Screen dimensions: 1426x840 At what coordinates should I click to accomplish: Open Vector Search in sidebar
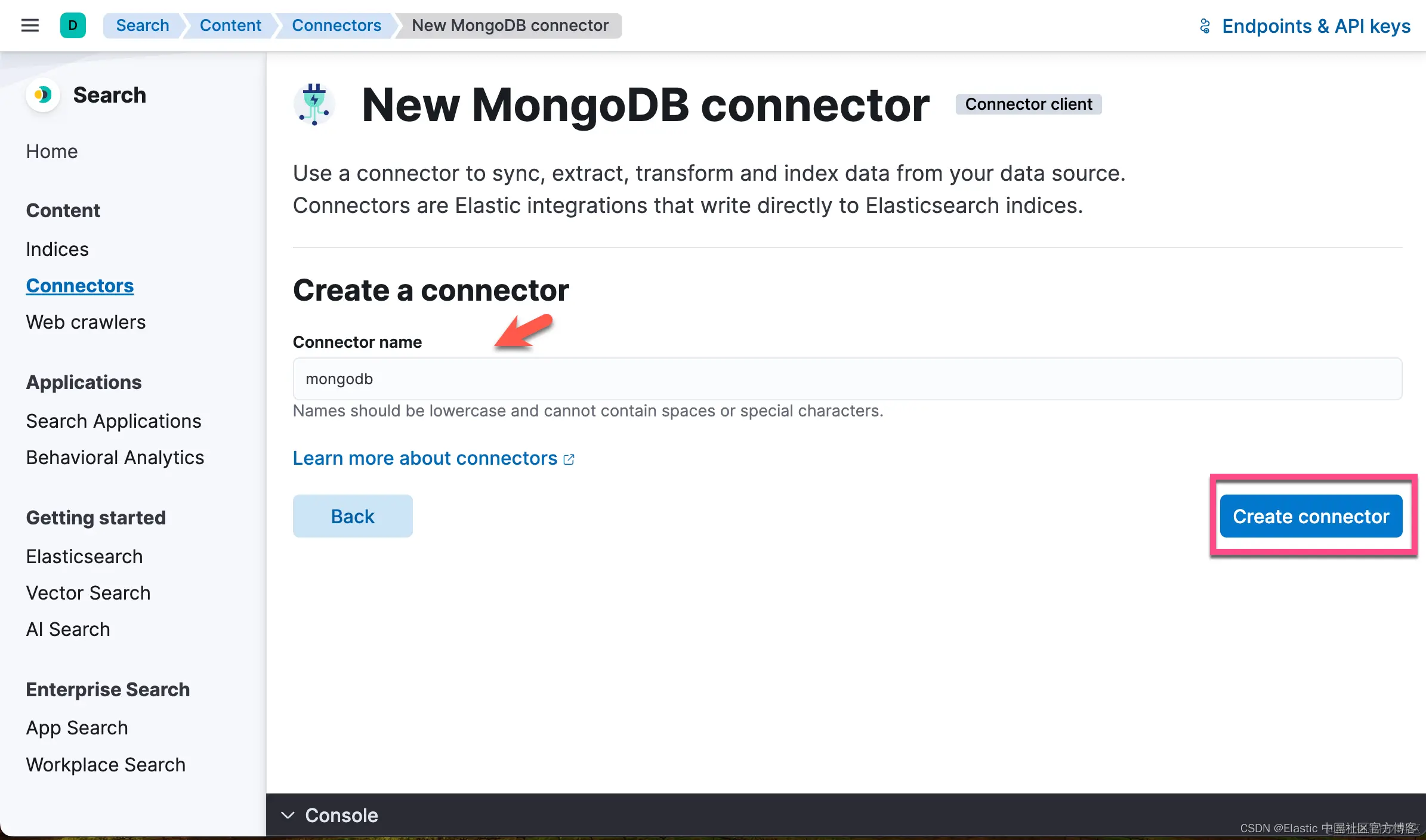pyautogui.click(x=88, y=593)
